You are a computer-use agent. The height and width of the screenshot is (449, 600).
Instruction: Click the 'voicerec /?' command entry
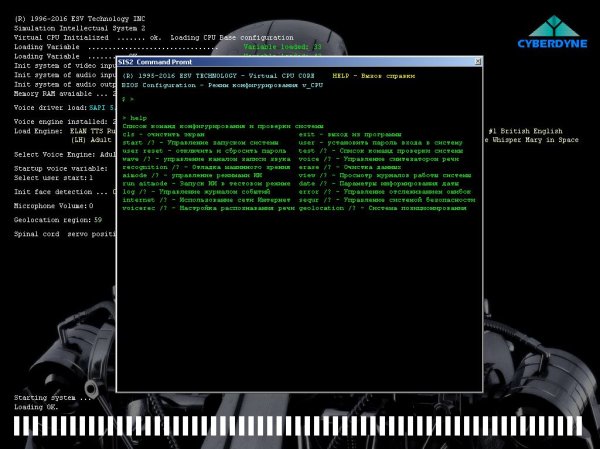(209, 208)
